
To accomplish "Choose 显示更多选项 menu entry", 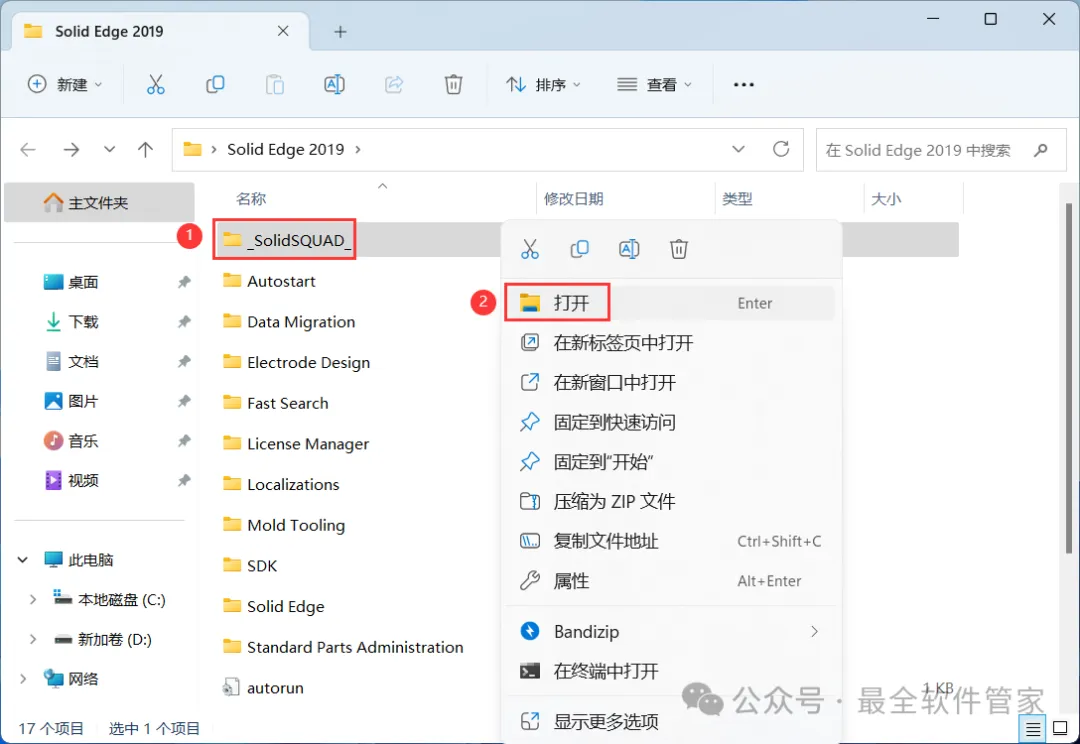I will point(670,721).
